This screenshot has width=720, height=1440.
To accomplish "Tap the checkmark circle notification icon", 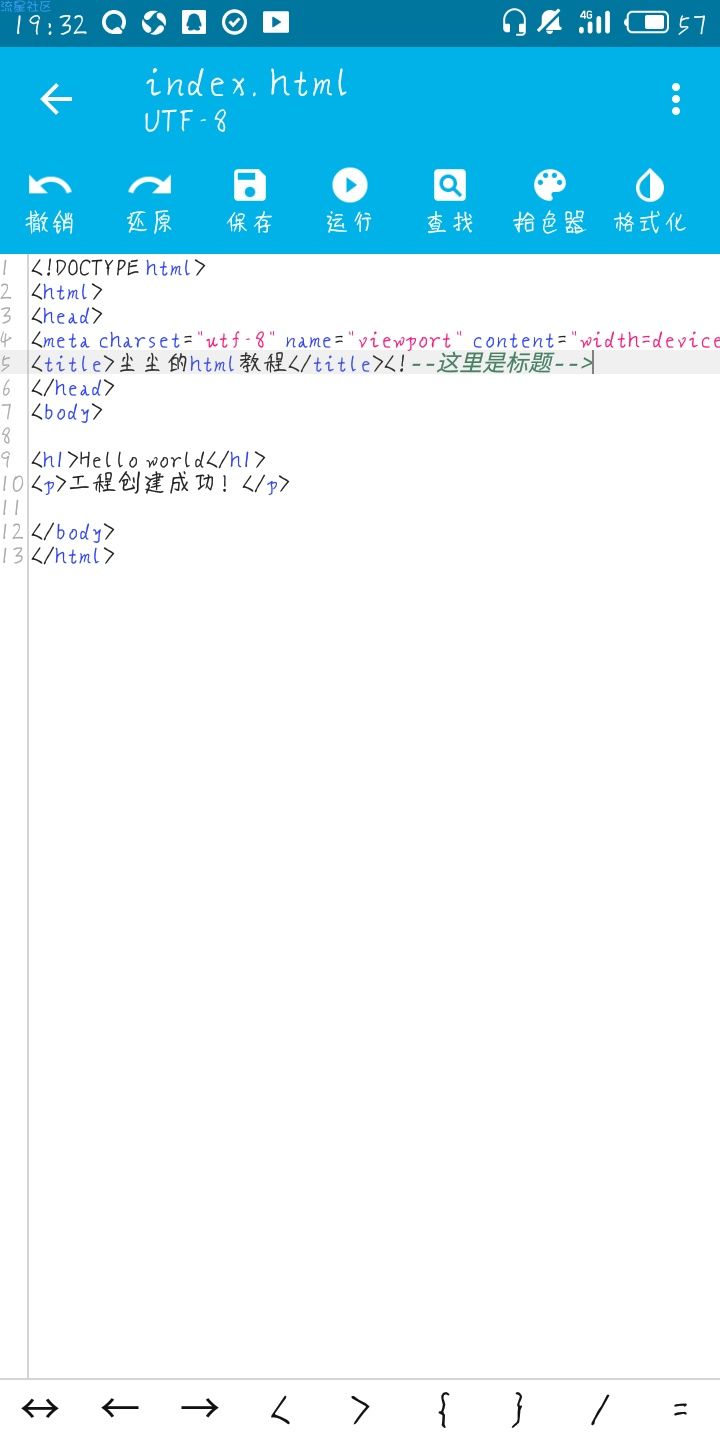I will [x=234, y=22].
